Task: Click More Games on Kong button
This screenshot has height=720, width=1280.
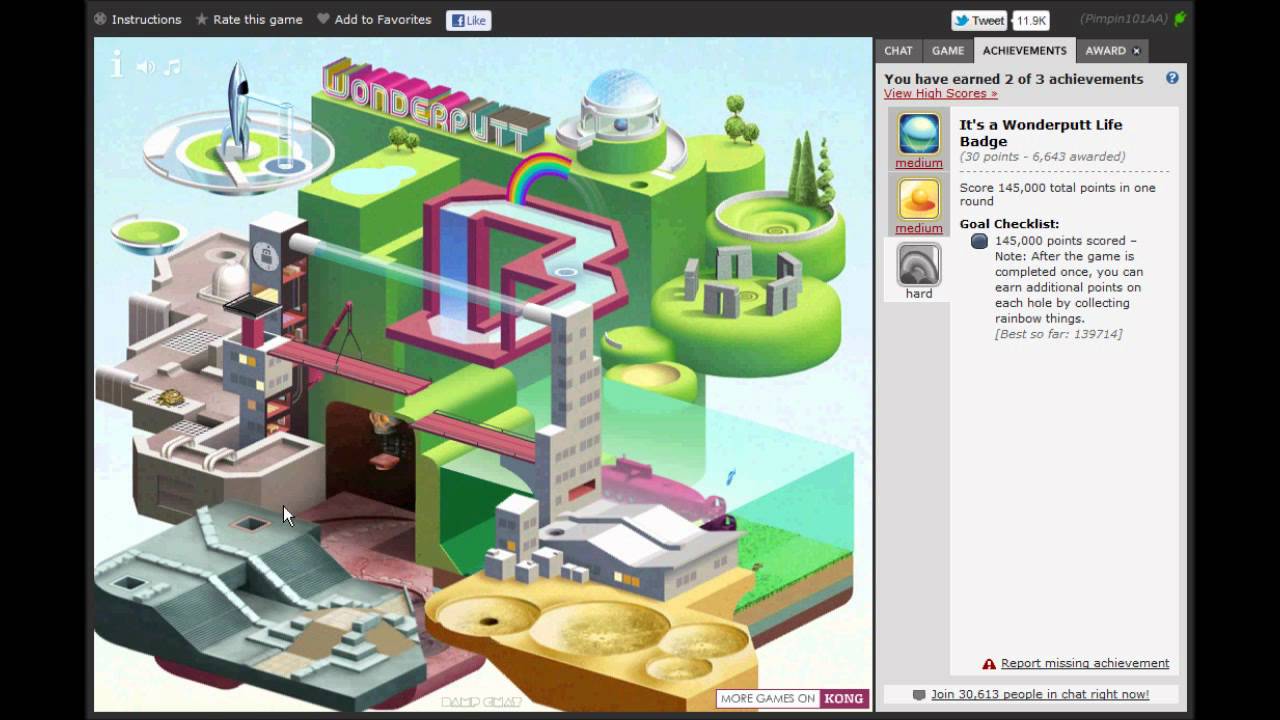Action: [x=792, y=699]
